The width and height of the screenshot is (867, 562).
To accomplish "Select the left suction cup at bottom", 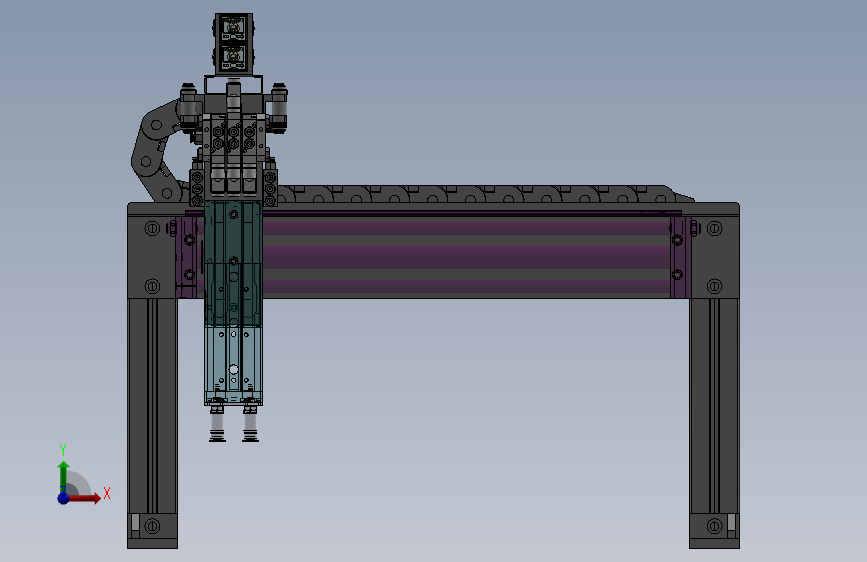I will pos(217,426).
